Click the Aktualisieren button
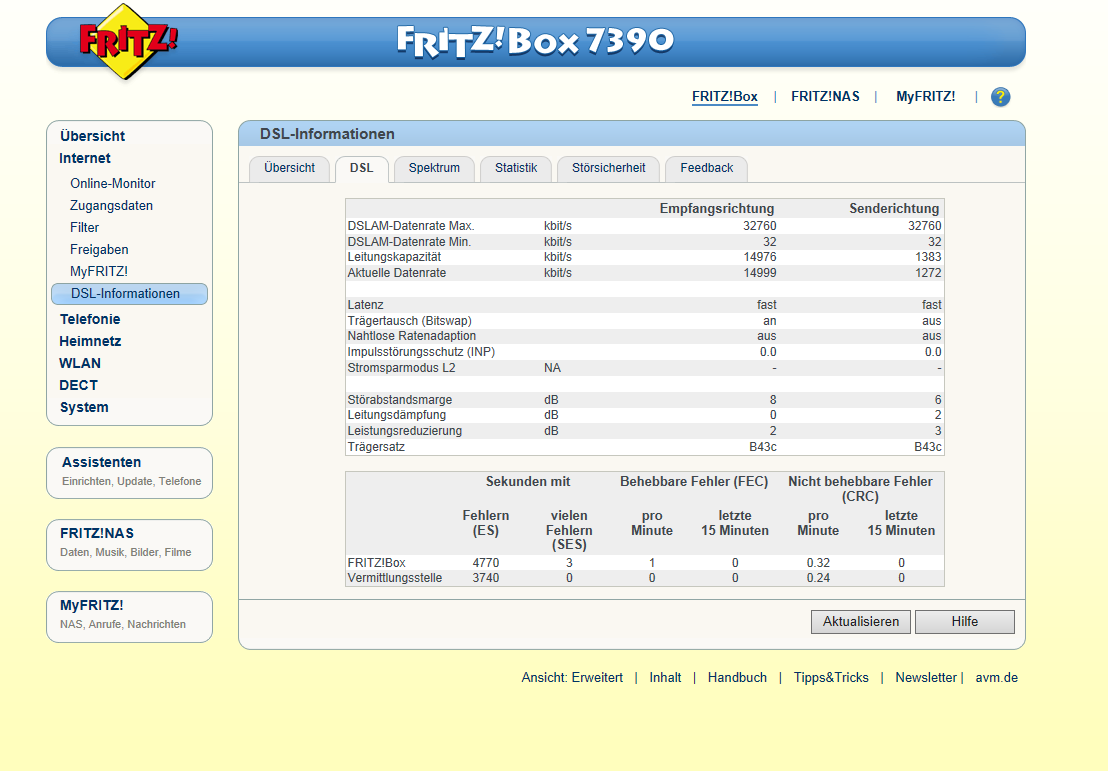The image size is (1108, 771). click(861, 622)
